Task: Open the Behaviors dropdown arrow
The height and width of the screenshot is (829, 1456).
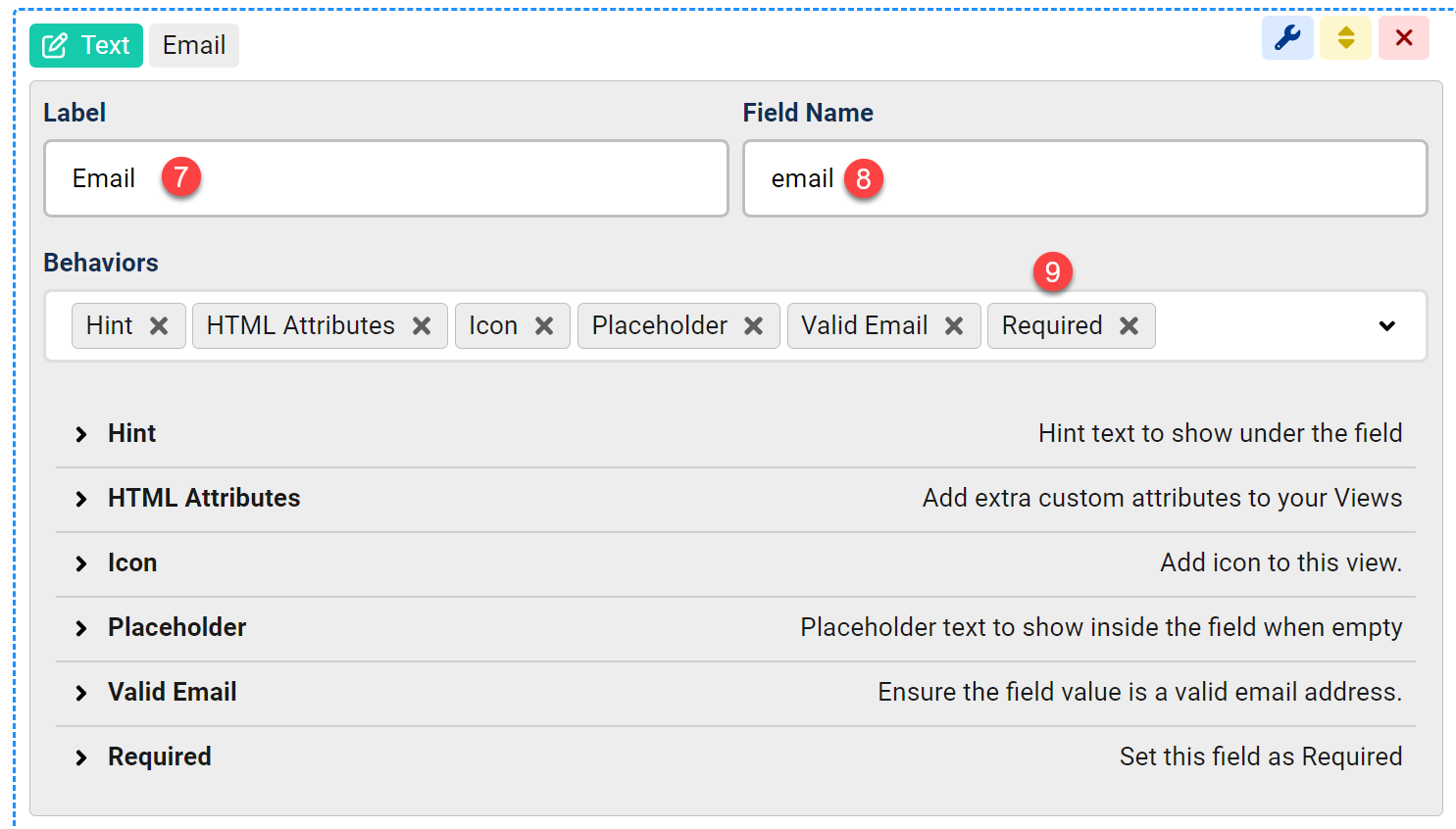Action: click(x=1386, y=326)
